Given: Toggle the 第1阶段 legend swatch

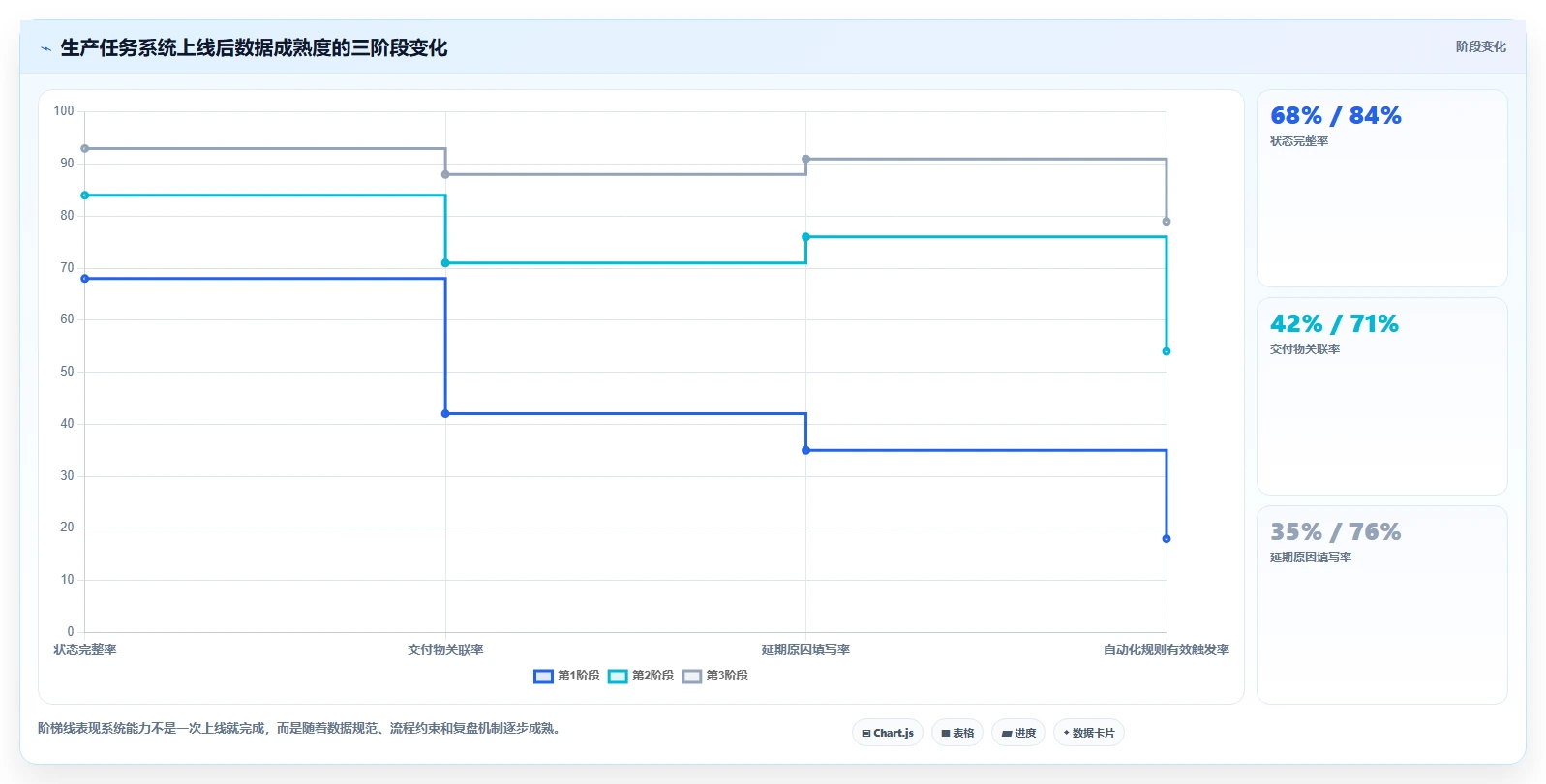Looking at the screenshot, I should tap(543, 677).
